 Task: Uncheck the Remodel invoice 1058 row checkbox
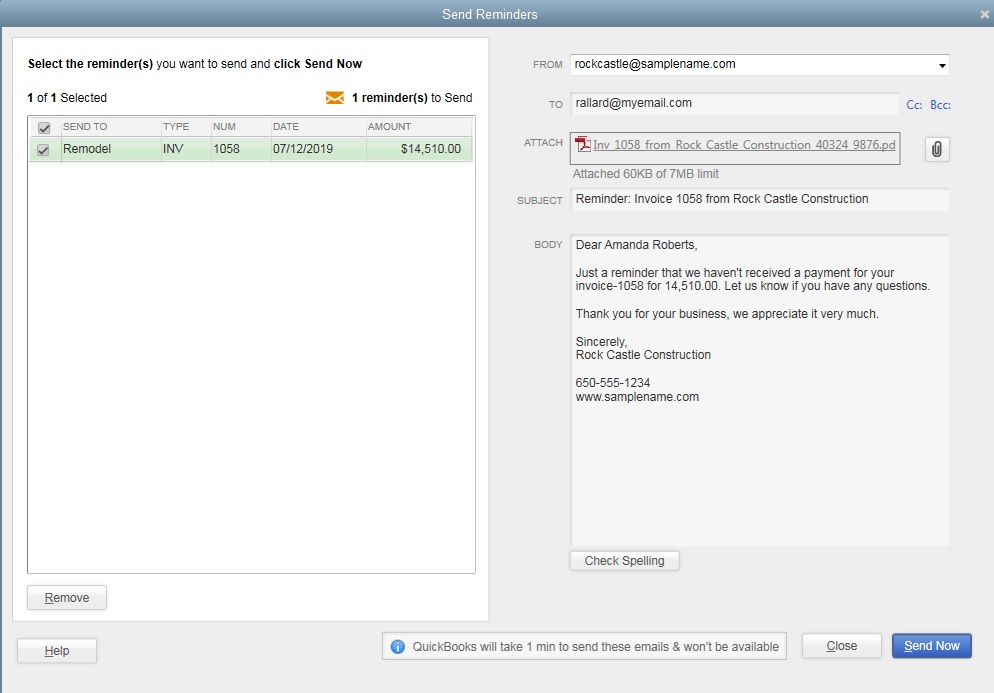(43, 150)
